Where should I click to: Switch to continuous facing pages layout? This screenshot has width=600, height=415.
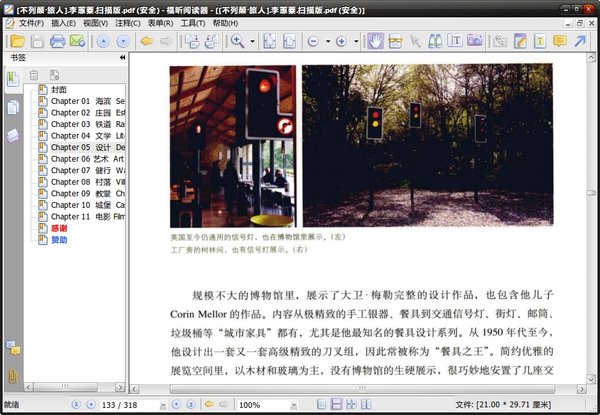pos(366,404)
